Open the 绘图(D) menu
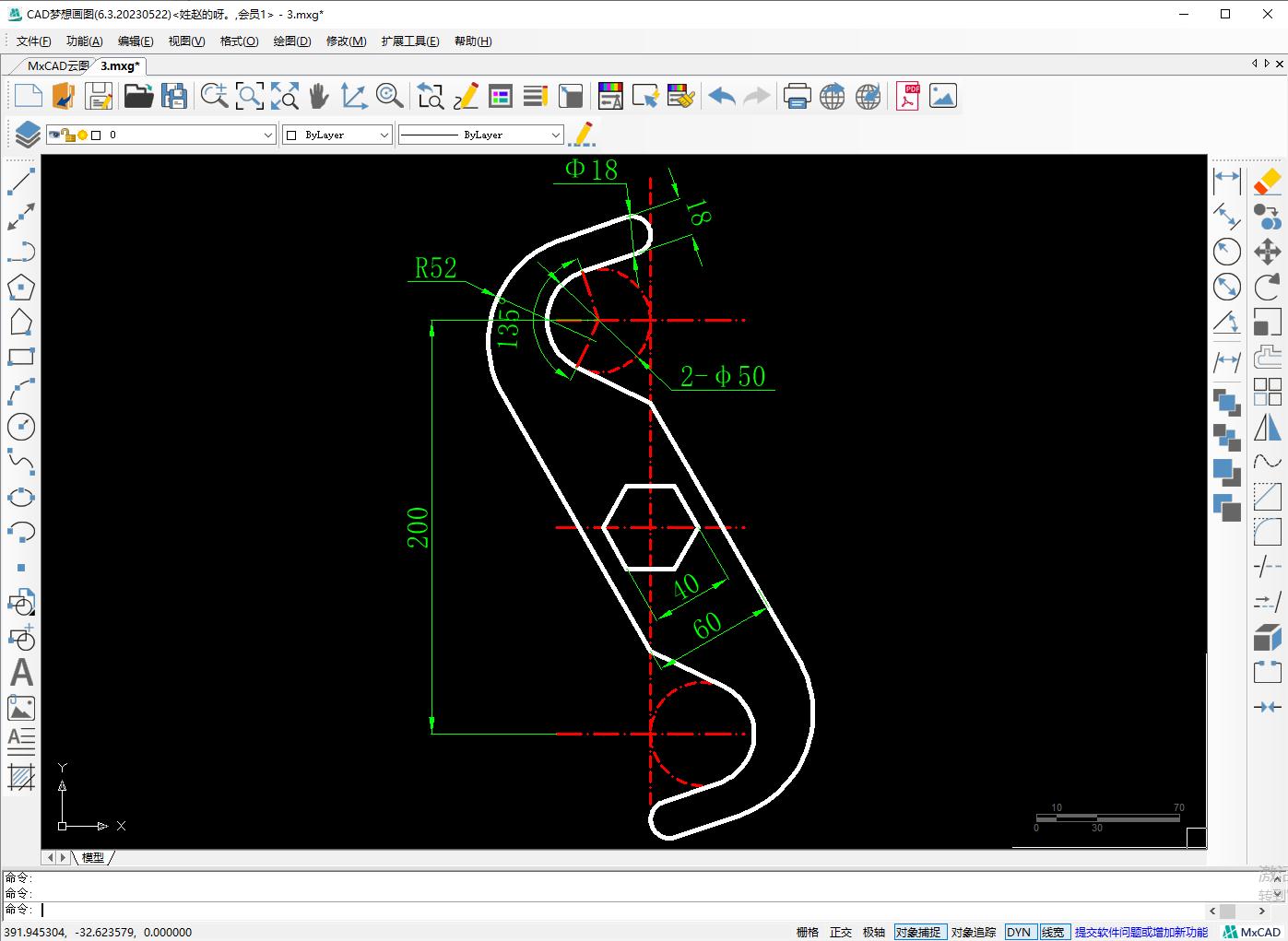Viewport: 1288px width, 941px height. pyautogui.click(x=291, y=41)
